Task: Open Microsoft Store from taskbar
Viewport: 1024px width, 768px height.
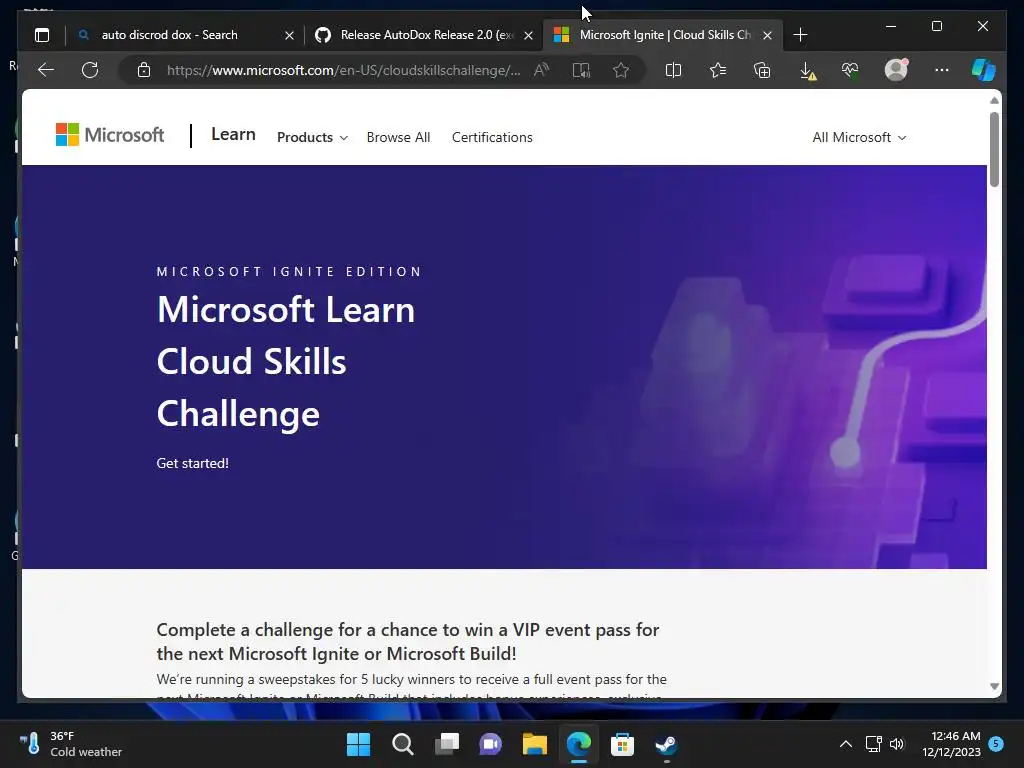Action: 622,744
